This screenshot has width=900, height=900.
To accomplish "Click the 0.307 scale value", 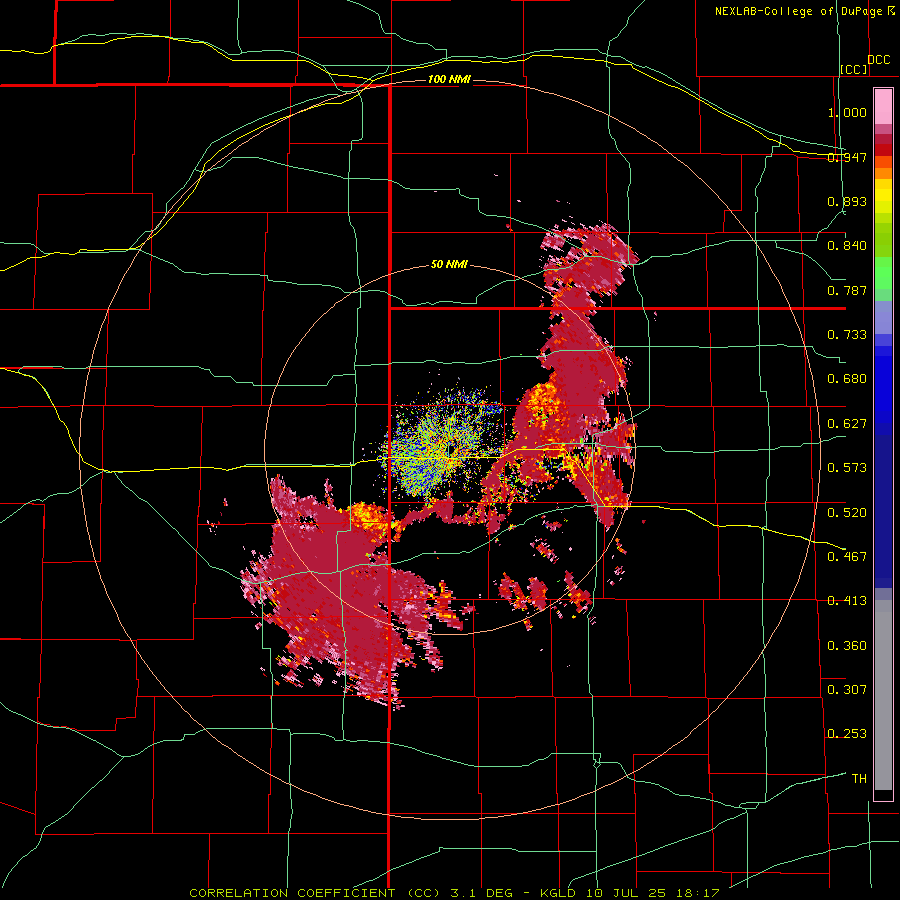I will [x=847, y=689].
